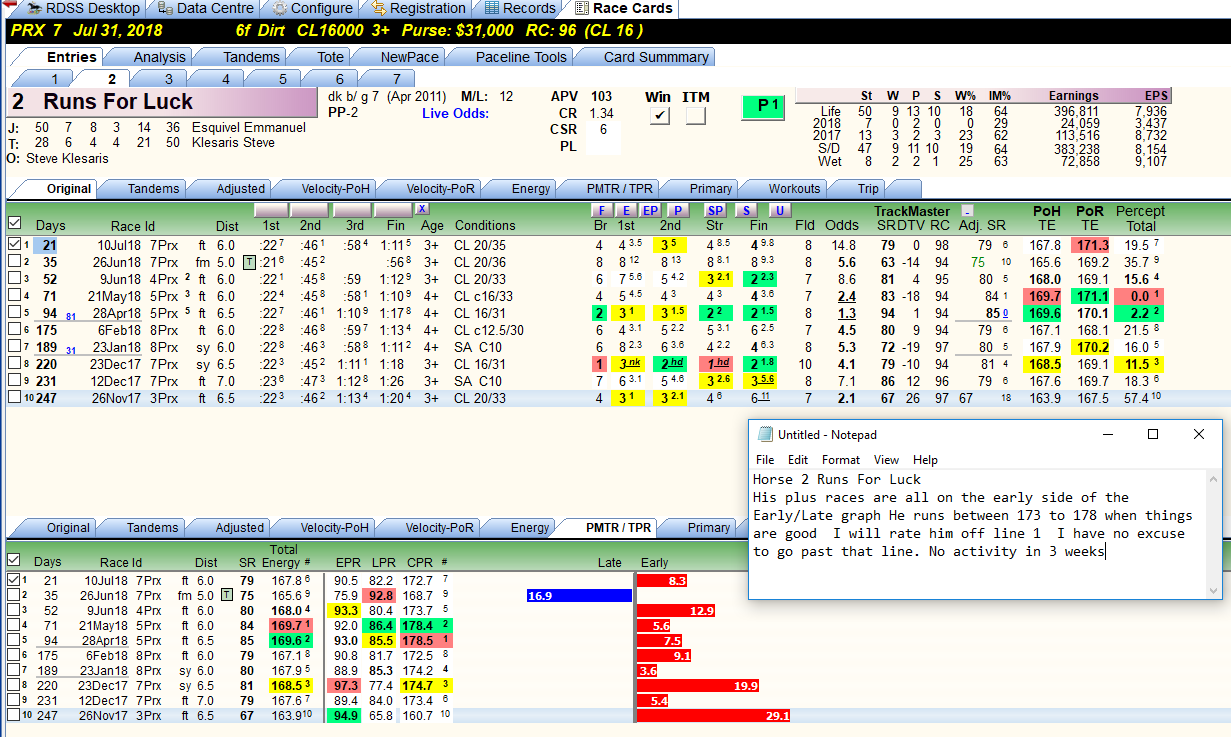Click the minus button beside TrackMaster
Image resolution: width=1231 pixels, height=737 pixels.
pyautogui.click(x=968, y=211)
